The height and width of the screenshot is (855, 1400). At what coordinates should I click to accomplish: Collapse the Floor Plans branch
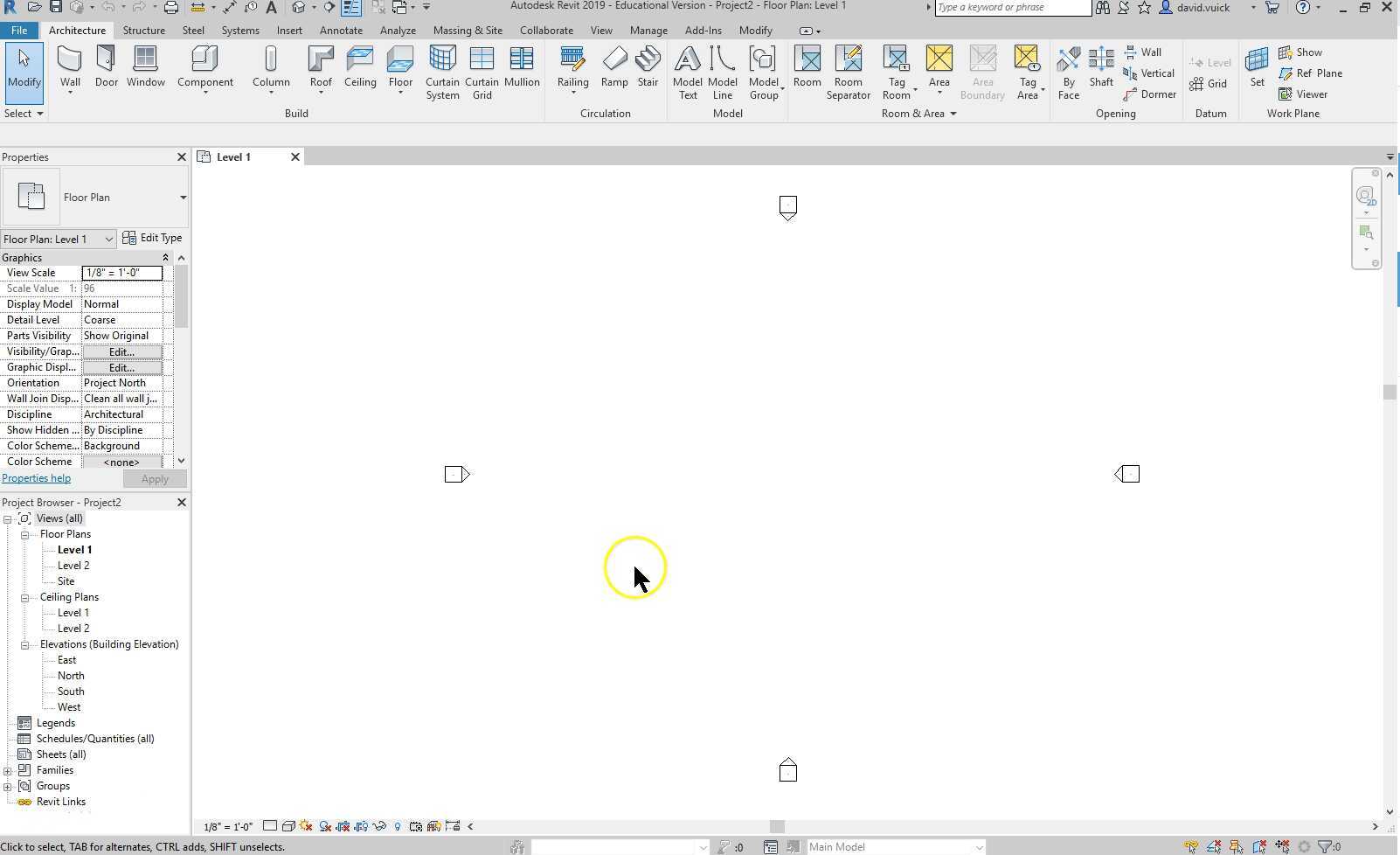(25, 534)
